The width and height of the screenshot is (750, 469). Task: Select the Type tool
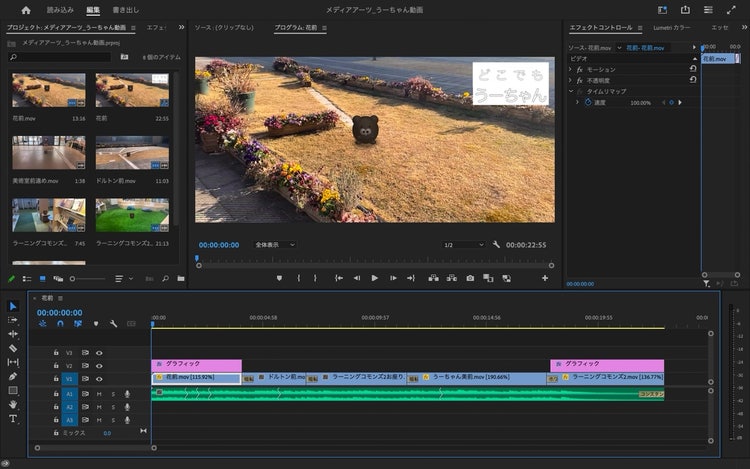(x=13, y=419)
